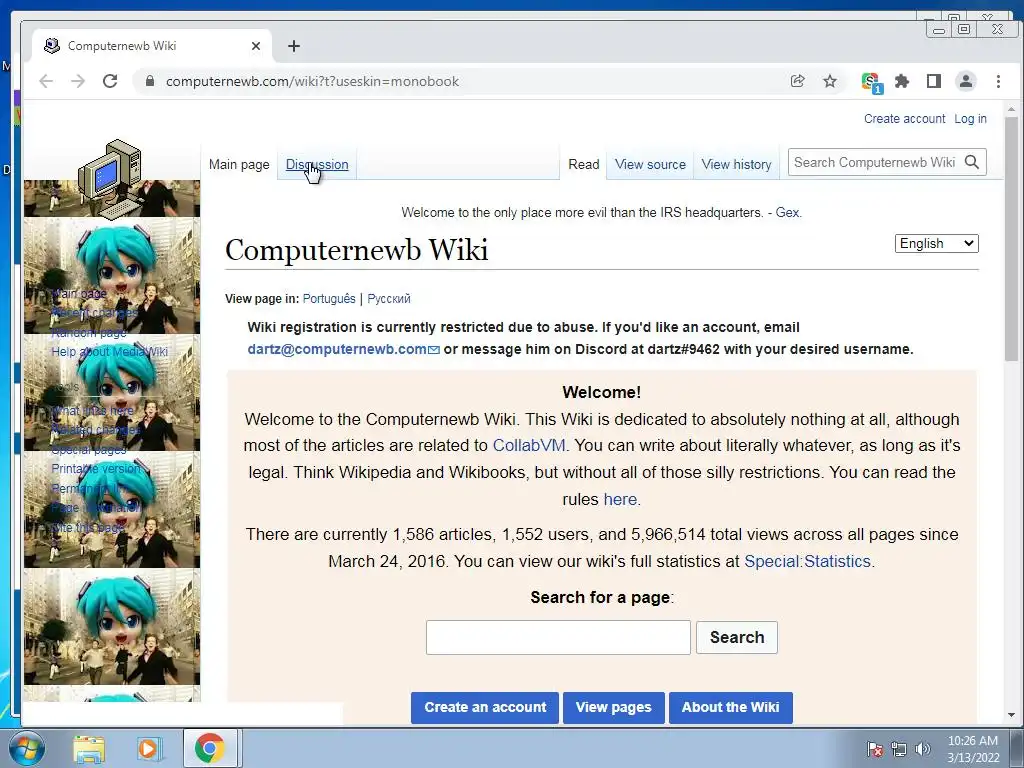Image resolution: width=1024 pixels, height=768 pixels.
Task: Click the page vertical scrollbar thumb
Action: click(x=1011, y=238)
